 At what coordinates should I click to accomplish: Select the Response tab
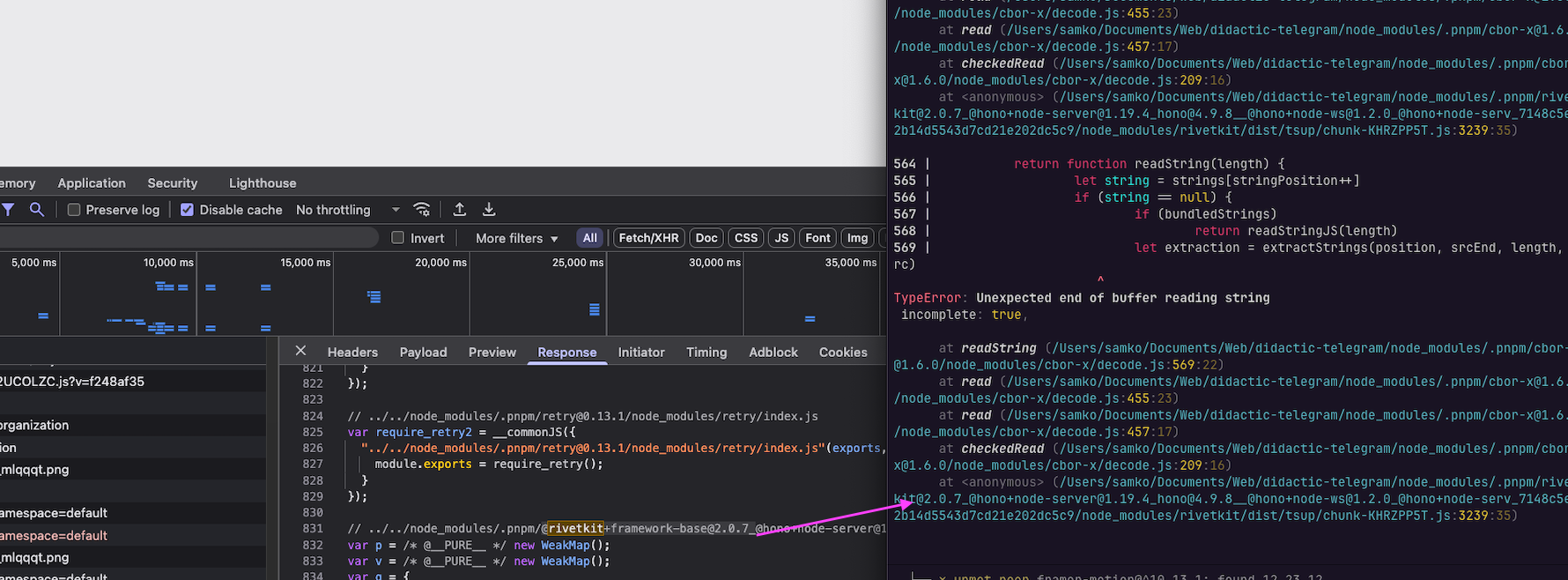coord(567,352)
